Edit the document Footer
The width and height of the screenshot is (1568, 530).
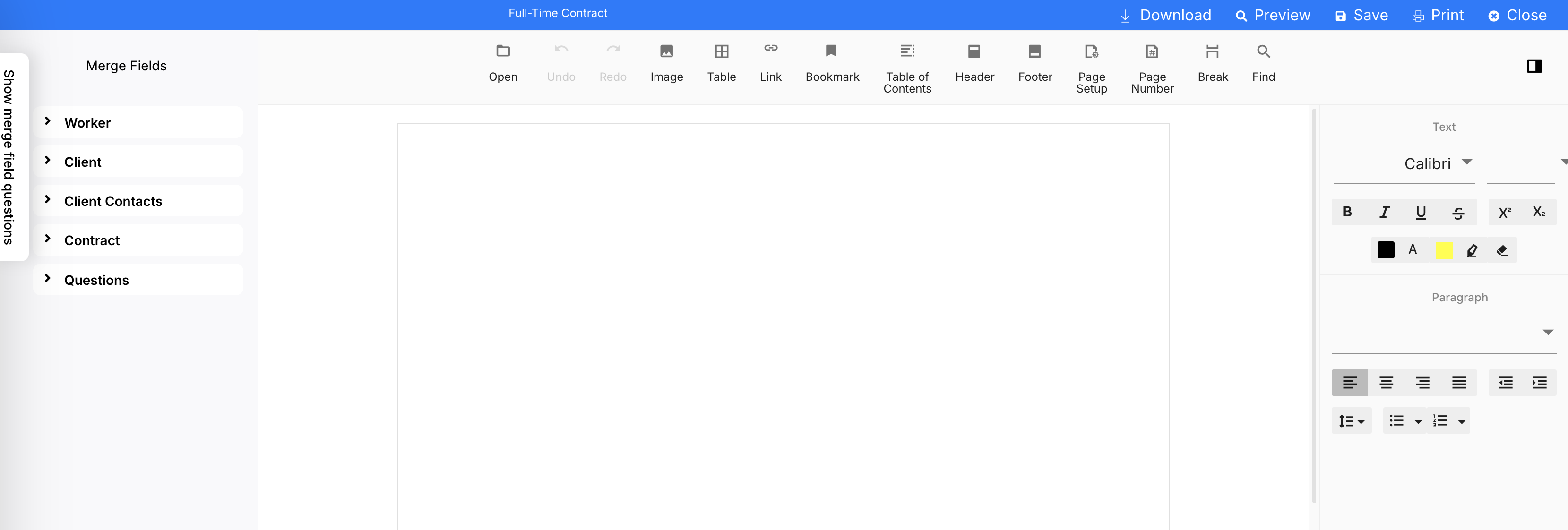coord(1035,63)
